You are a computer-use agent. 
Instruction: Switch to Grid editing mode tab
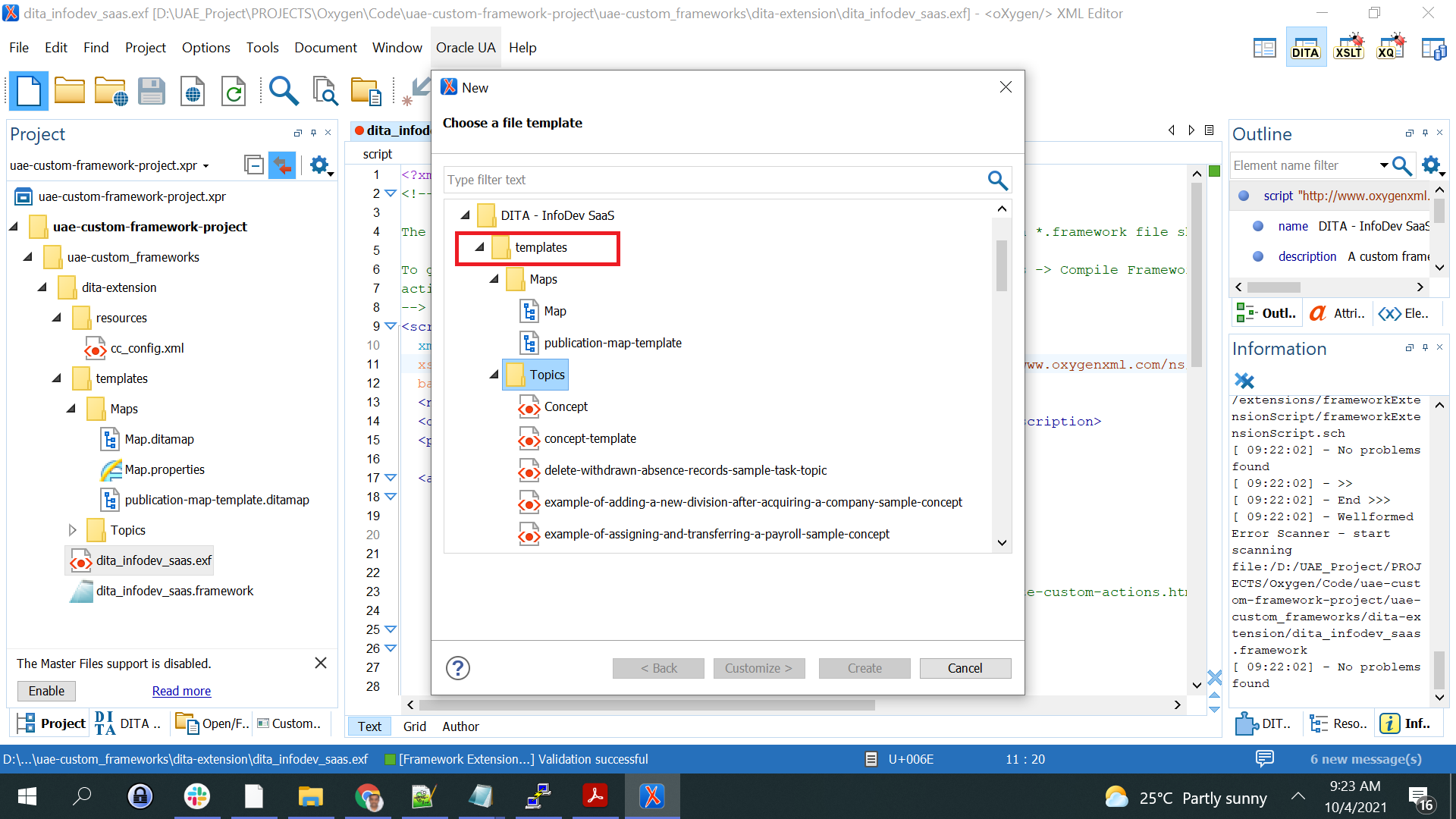(415, 726)
